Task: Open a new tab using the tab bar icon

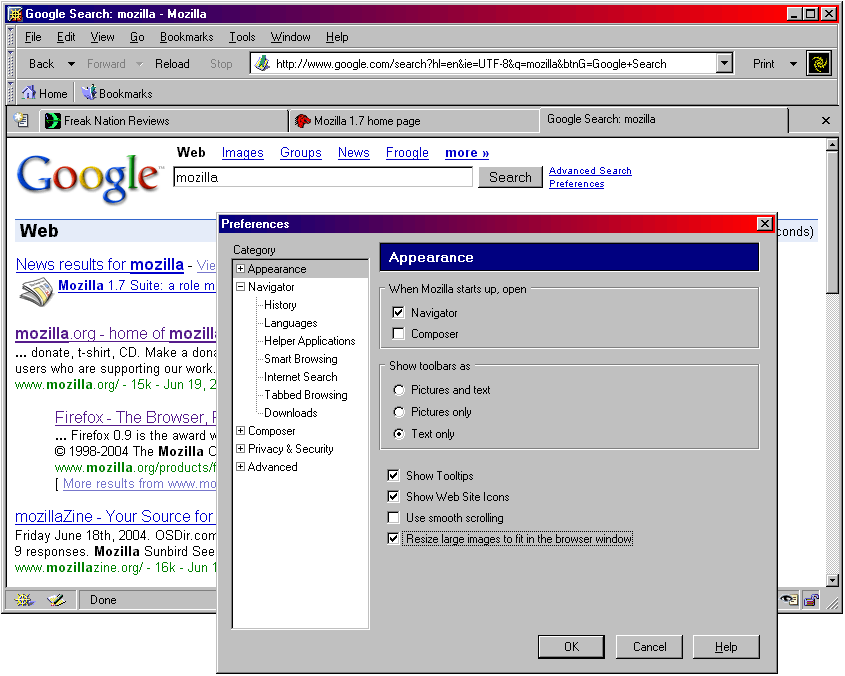Action: point(22,121)
